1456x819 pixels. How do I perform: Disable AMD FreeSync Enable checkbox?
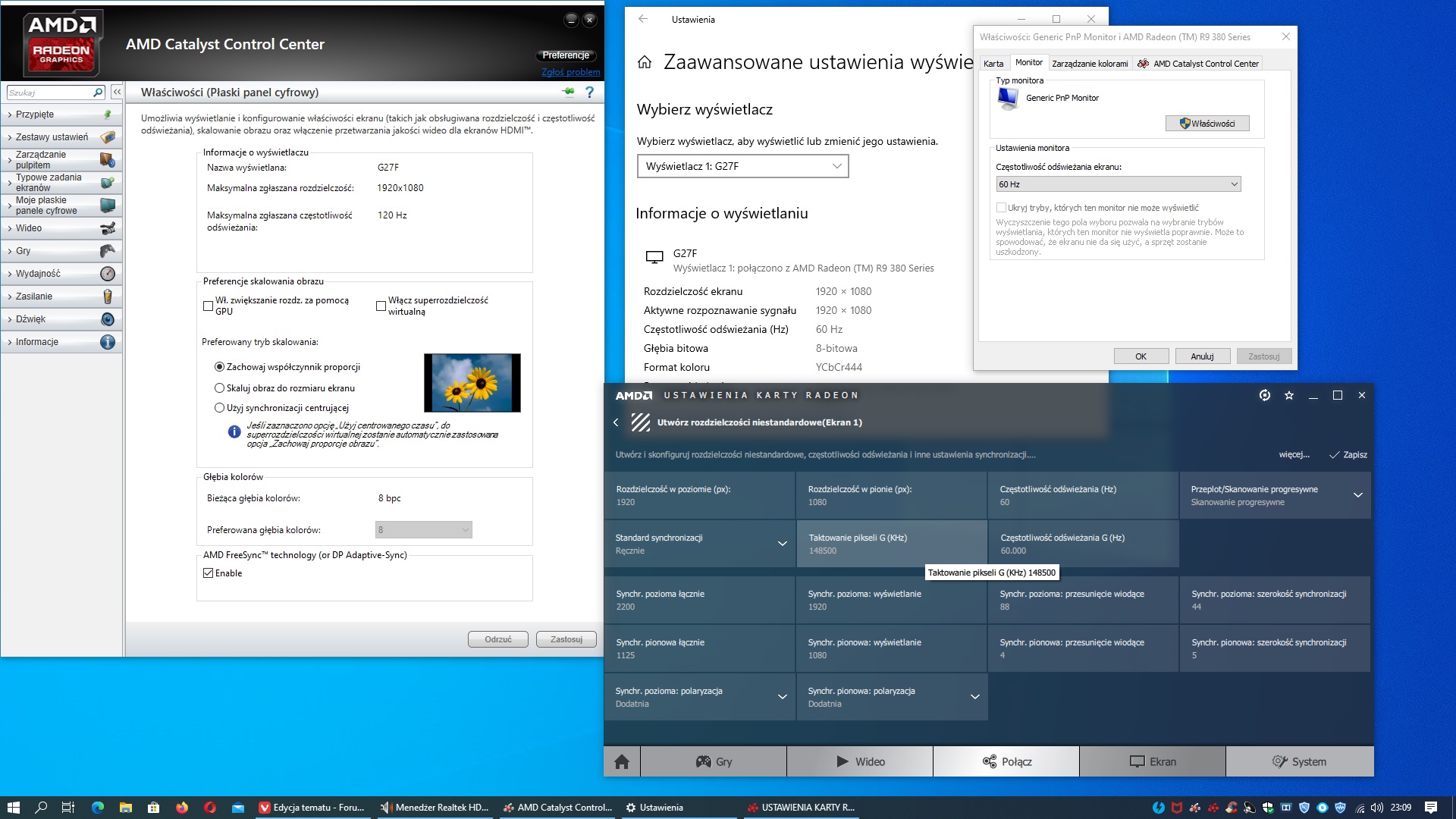pos(209,573)
